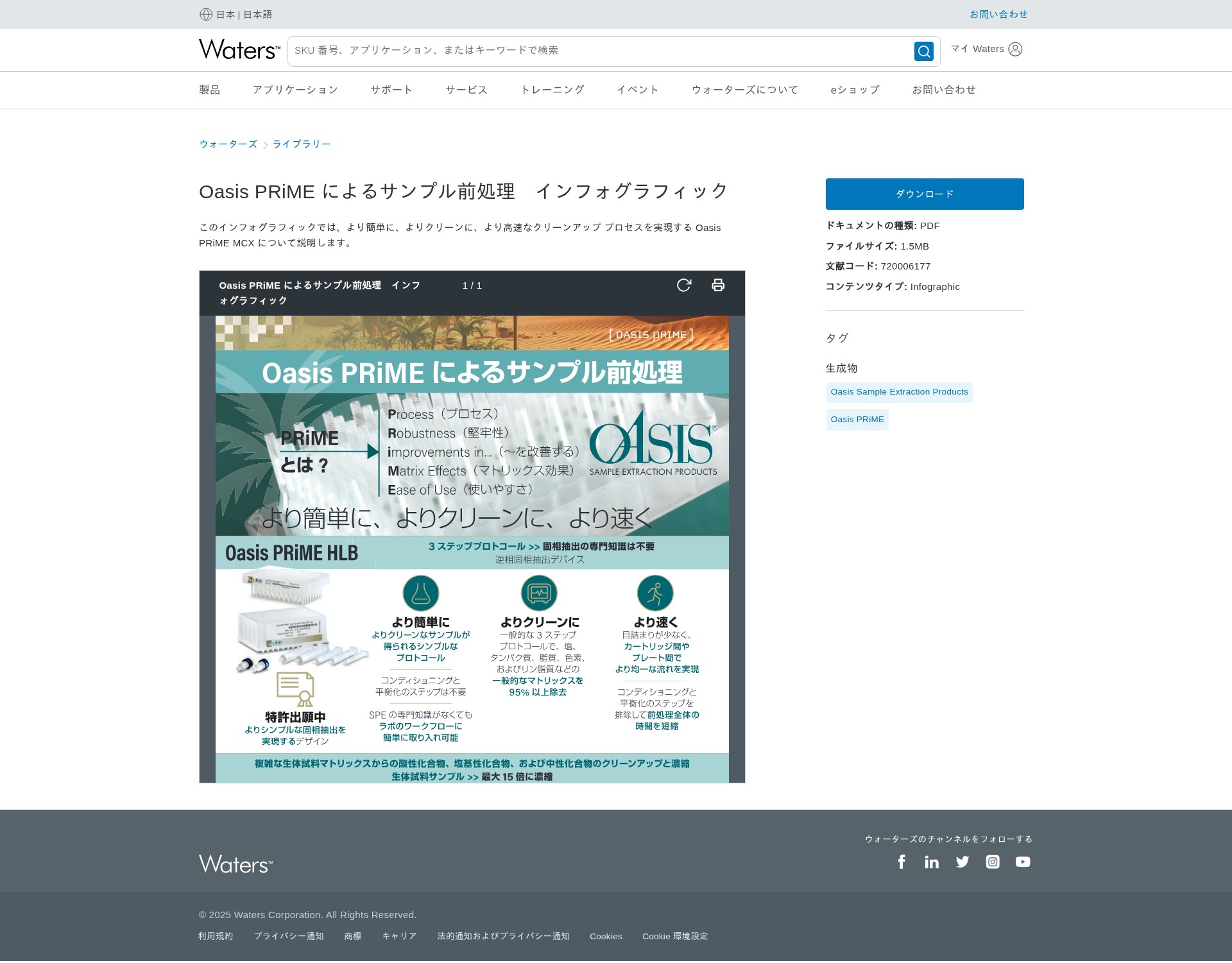Click 日本 | 日本語 language selector
The width and height of the screenshot is (1232, 963).
coord(244,14)
